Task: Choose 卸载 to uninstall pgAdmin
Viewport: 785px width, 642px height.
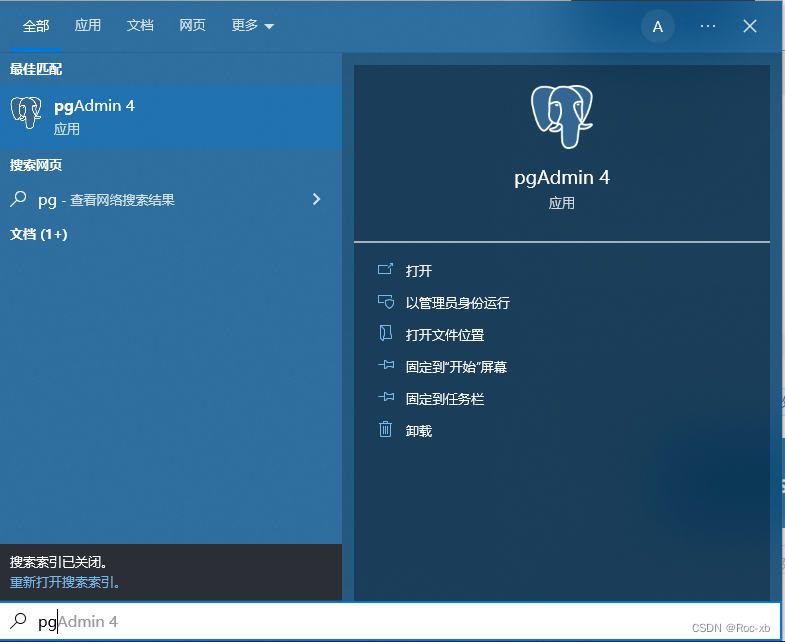Action: pyautogui.click(x=419, y=431)
